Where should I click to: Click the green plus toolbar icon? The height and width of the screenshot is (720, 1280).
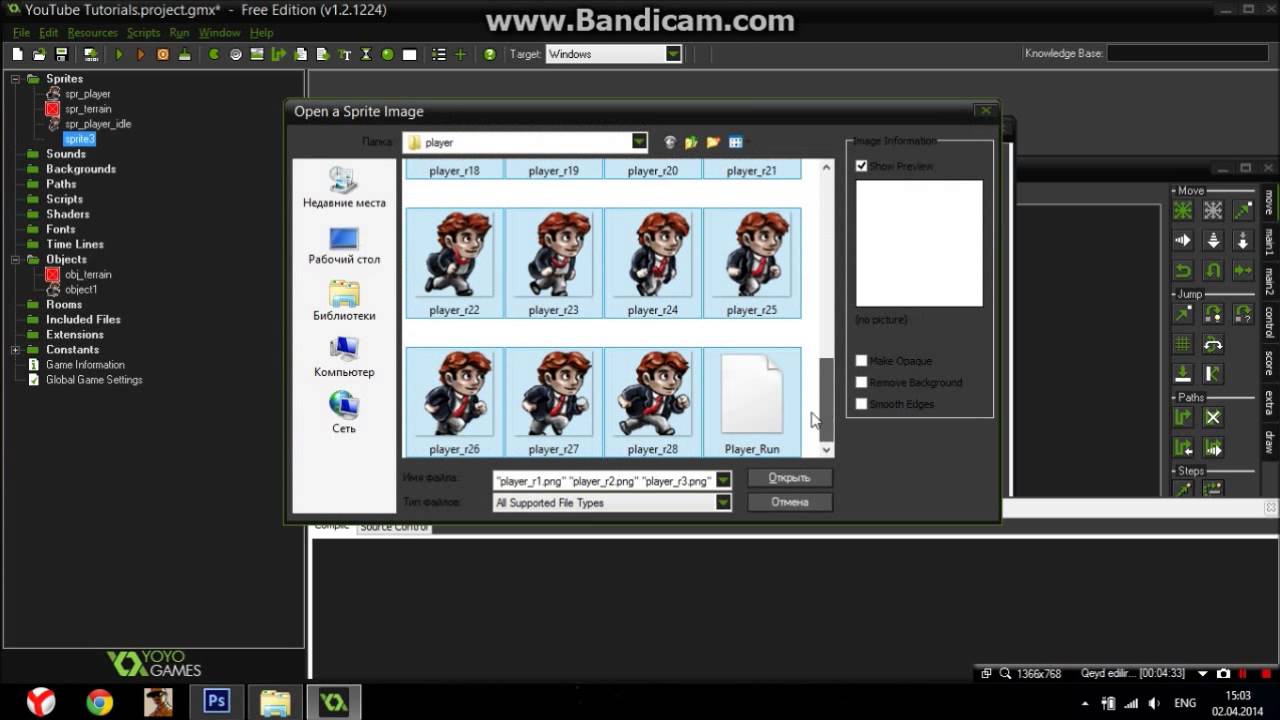pyautogui.click(x=461, y=55)
